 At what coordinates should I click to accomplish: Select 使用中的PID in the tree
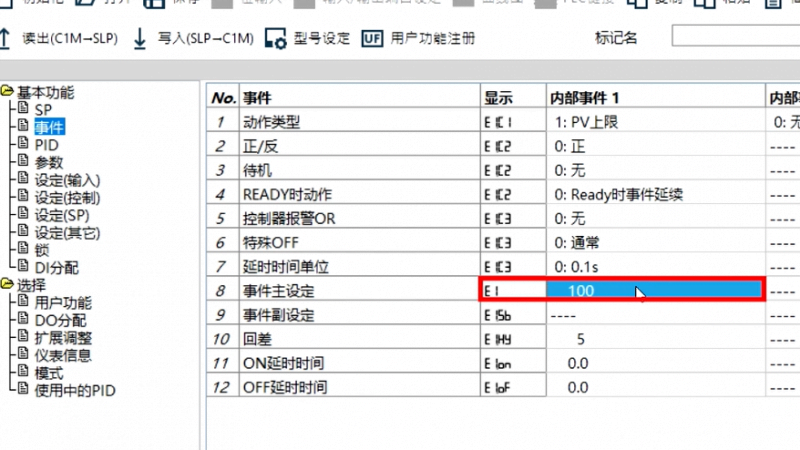click(x=75, y=390)
